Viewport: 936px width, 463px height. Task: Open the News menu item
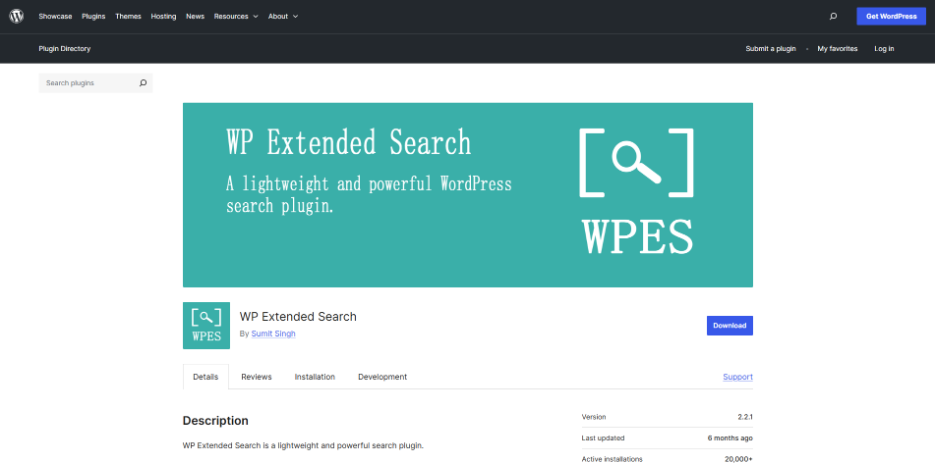[x=195, y=17]
